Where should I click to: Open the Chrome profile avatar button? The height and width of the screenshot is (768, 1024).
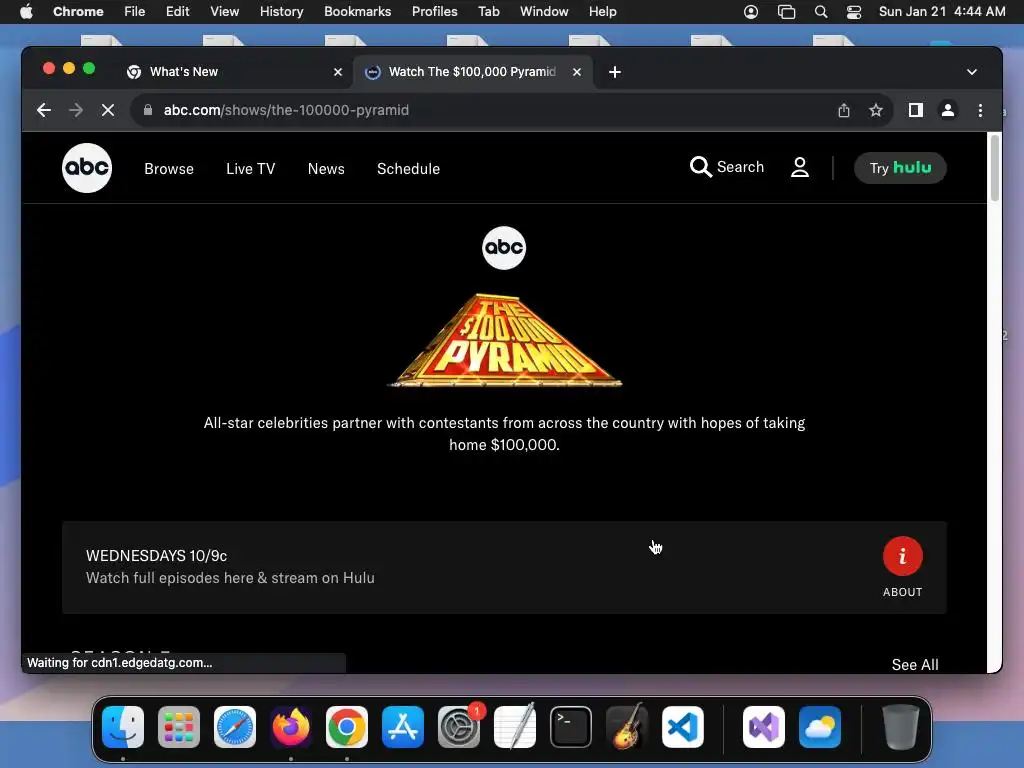948,110
